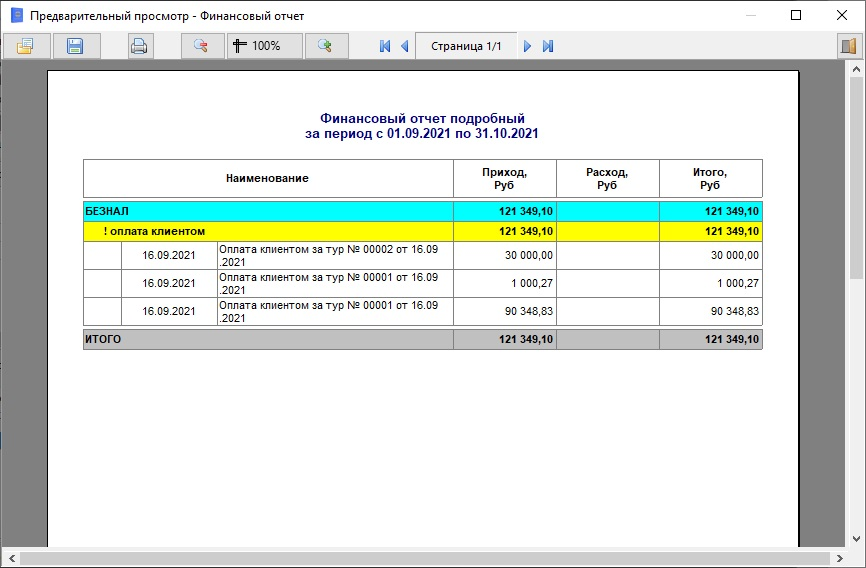The width and height of the screenshot is (866, 568).
Task: Click the scroll right arrow at the bottom
Action: point(840,558)
